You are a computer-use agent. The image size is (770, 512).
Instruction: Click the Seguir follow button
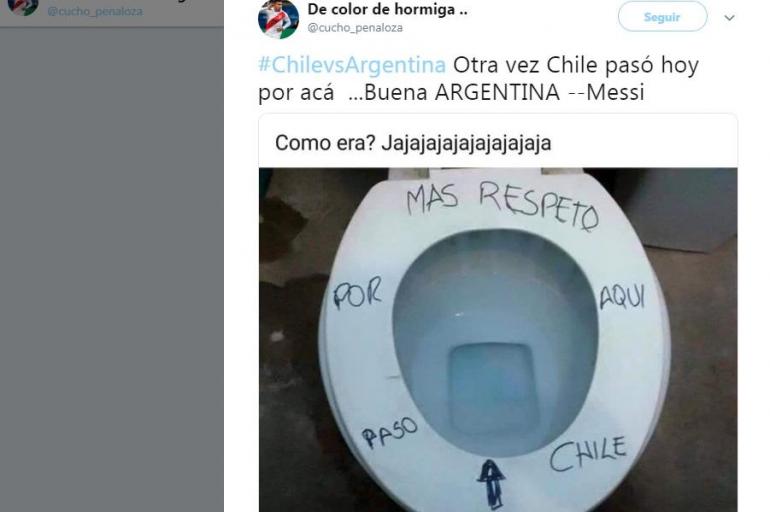662,17
